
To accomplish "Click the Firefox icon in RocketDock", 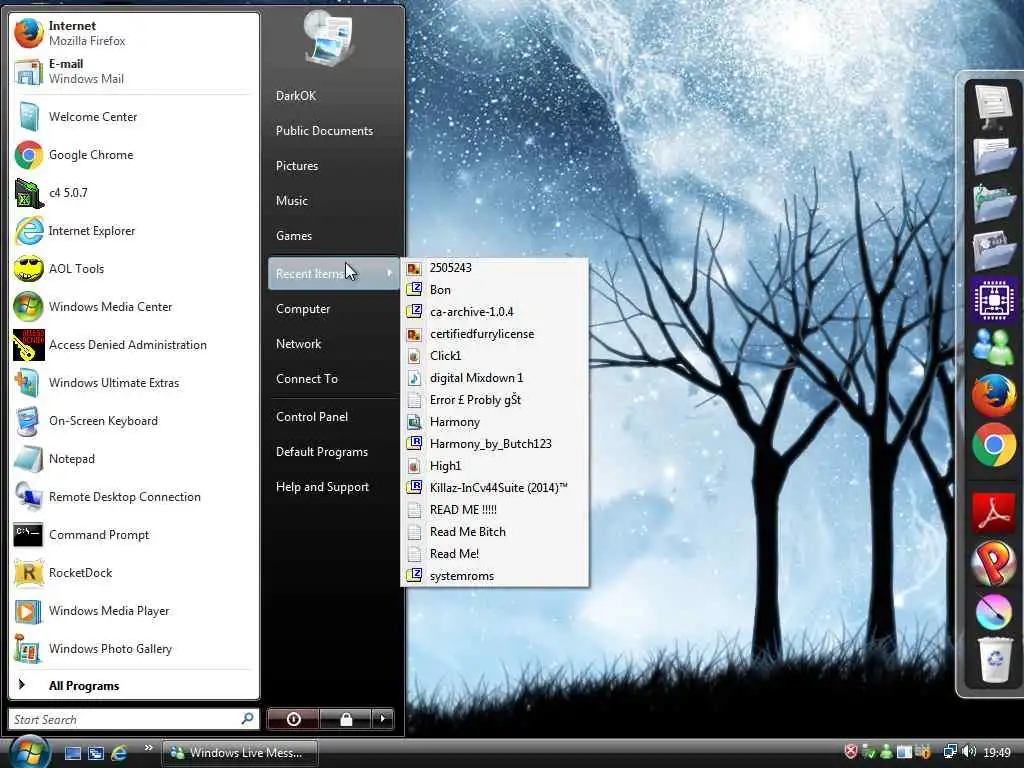I will tap(993, 396).
